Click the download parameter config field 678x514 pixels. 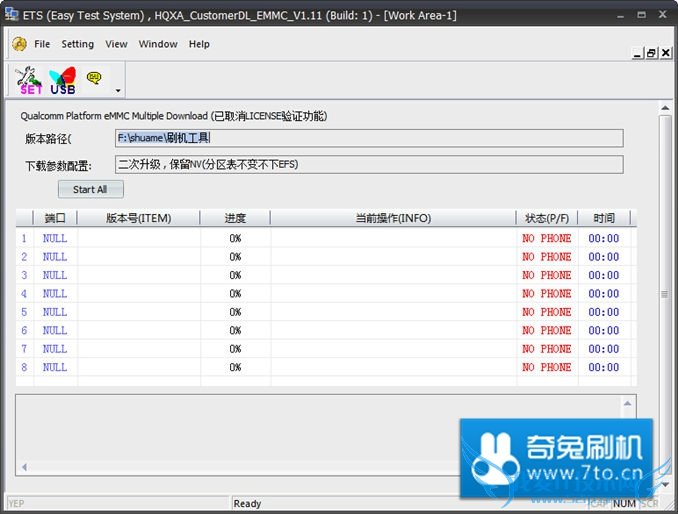(x=369, y=164)
